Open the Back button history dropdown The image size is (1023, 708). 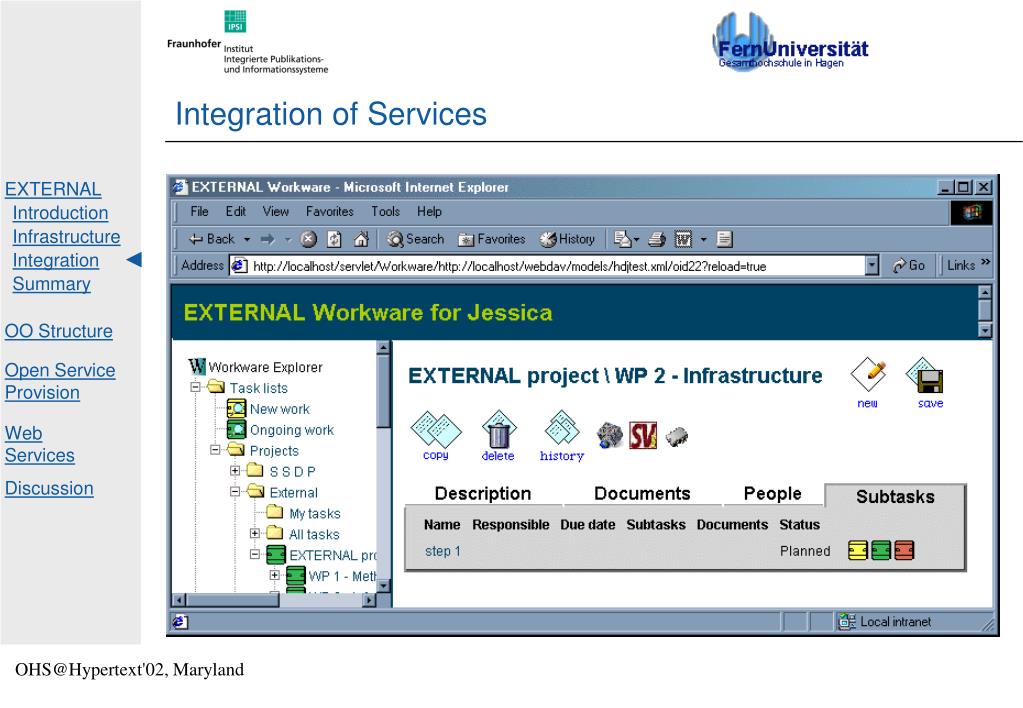pyautogui.click(x=247, y=239)
